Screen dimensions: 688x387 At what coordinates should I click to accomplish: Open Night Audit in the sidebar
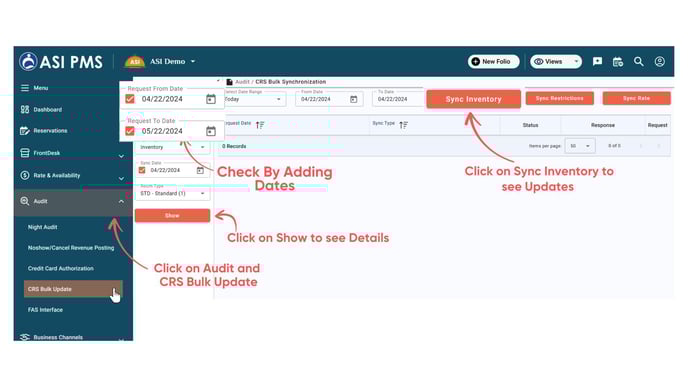[43, 227]
